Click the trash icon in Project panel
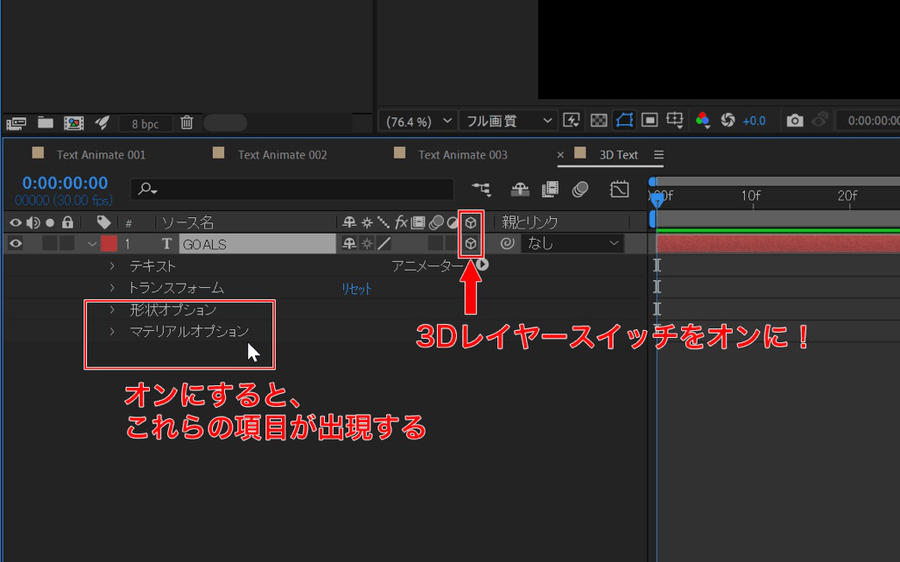900x562 pixels. (187, 123)
